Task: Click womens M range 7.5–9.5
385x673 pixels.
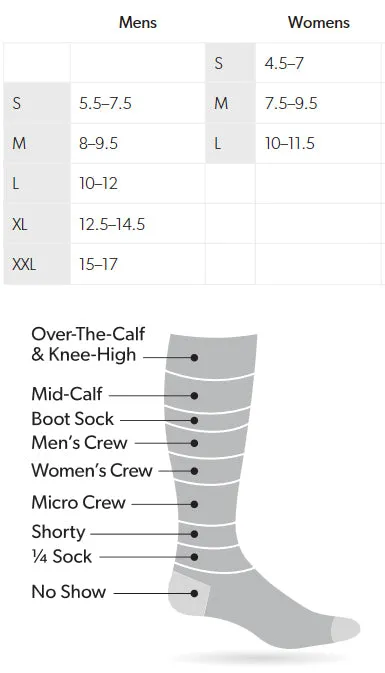Action: [291, 103]
